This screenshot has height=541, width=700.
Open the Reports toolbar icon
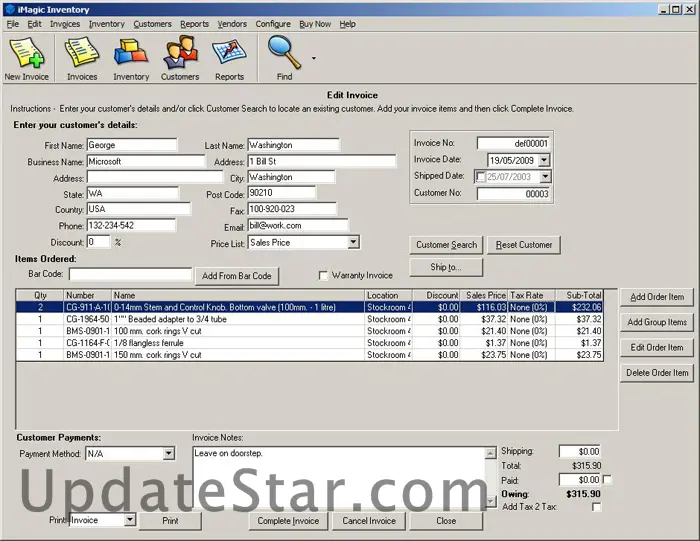[229, 54]
